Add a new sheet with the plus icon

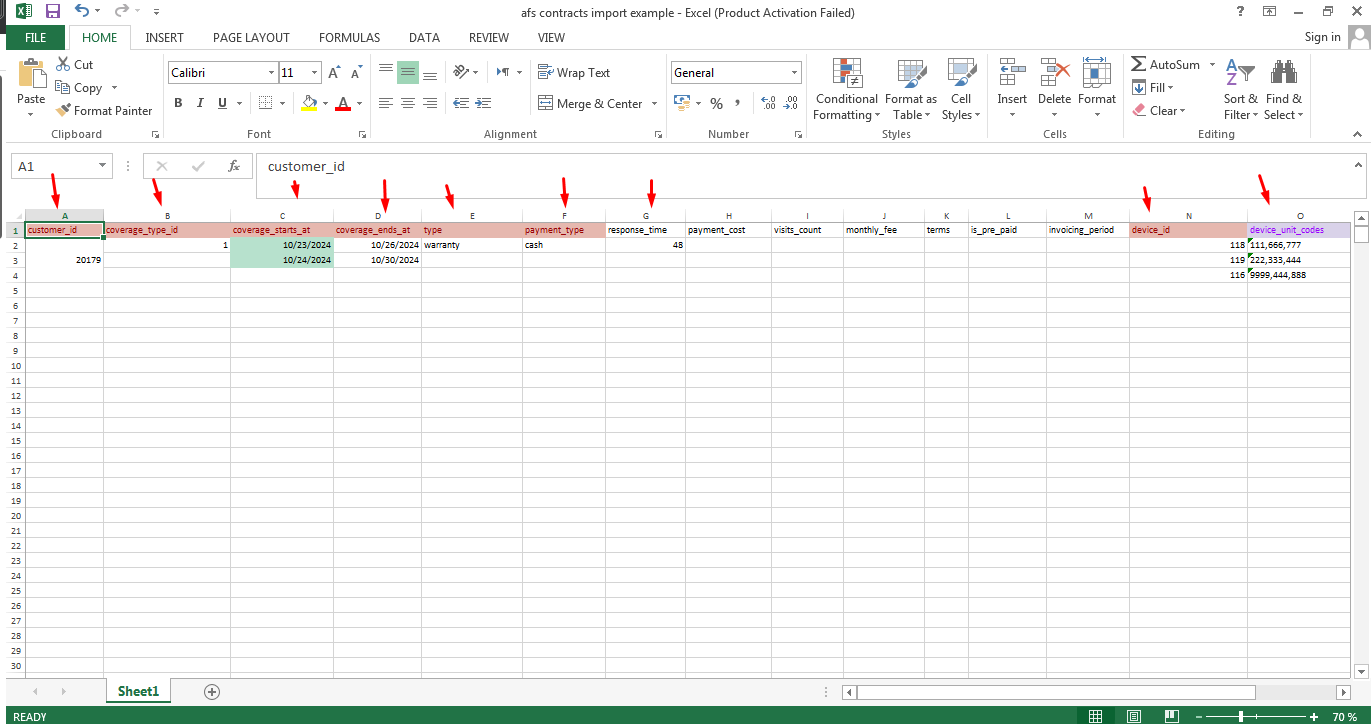211,691
